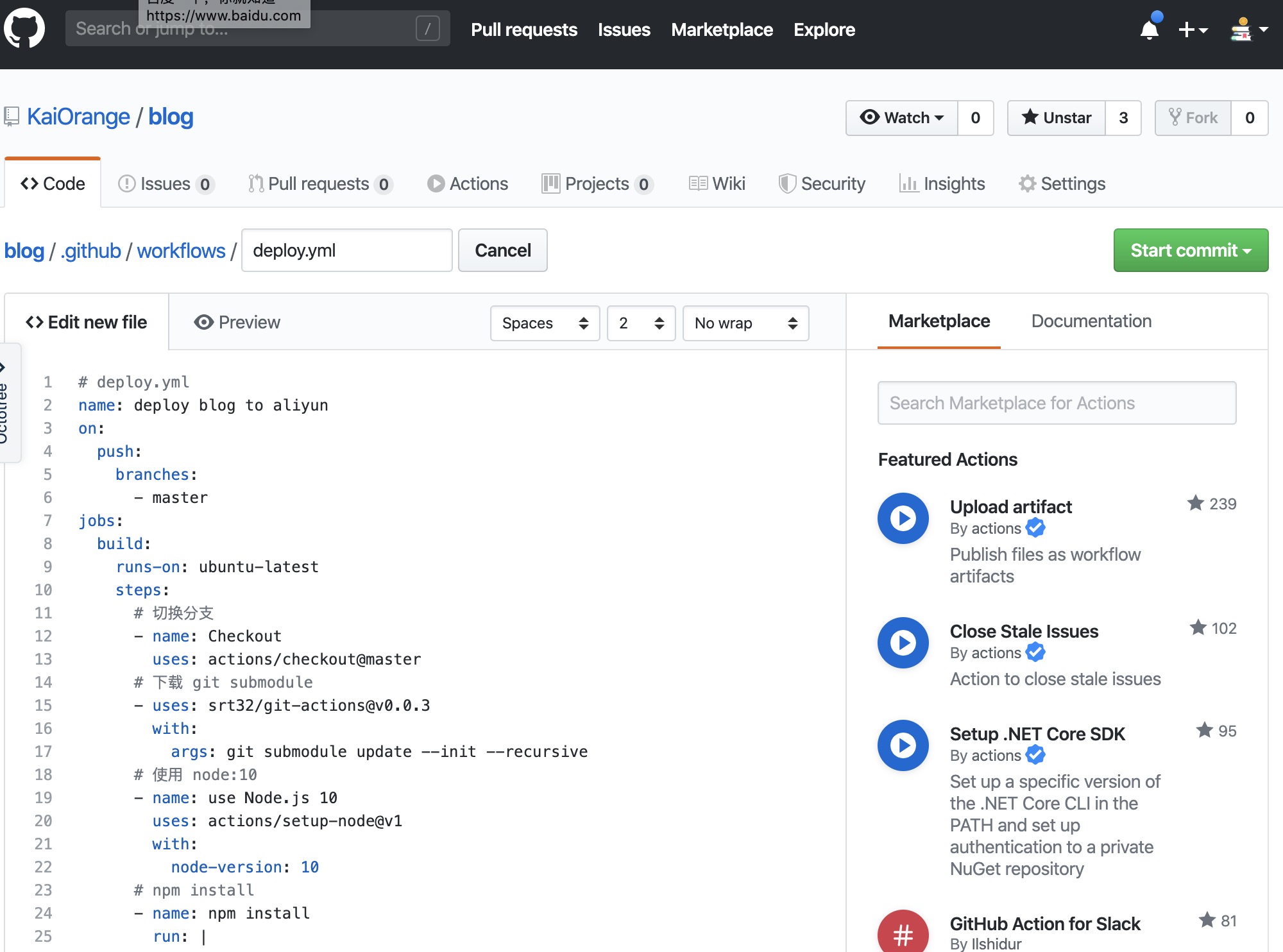Viewport: 1283px width, 952px height.
Task: Click the repository book icon
Action: pos(12,117)
